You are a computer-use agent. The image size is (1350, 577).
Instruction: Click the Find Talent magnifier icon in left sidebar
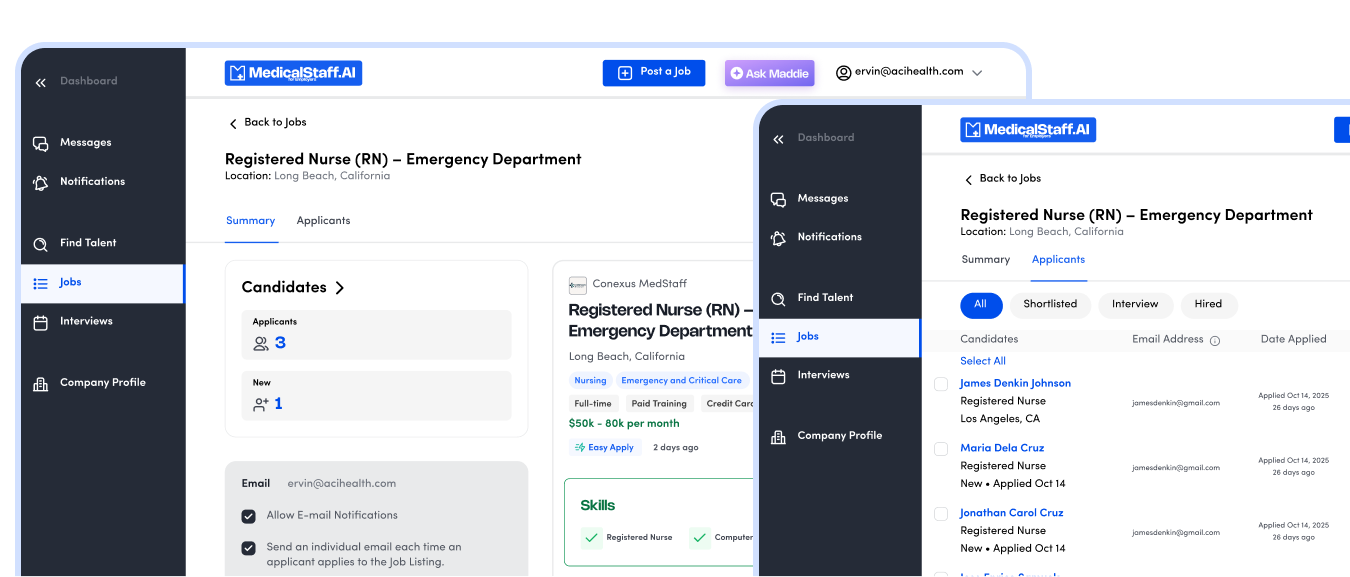40,243
